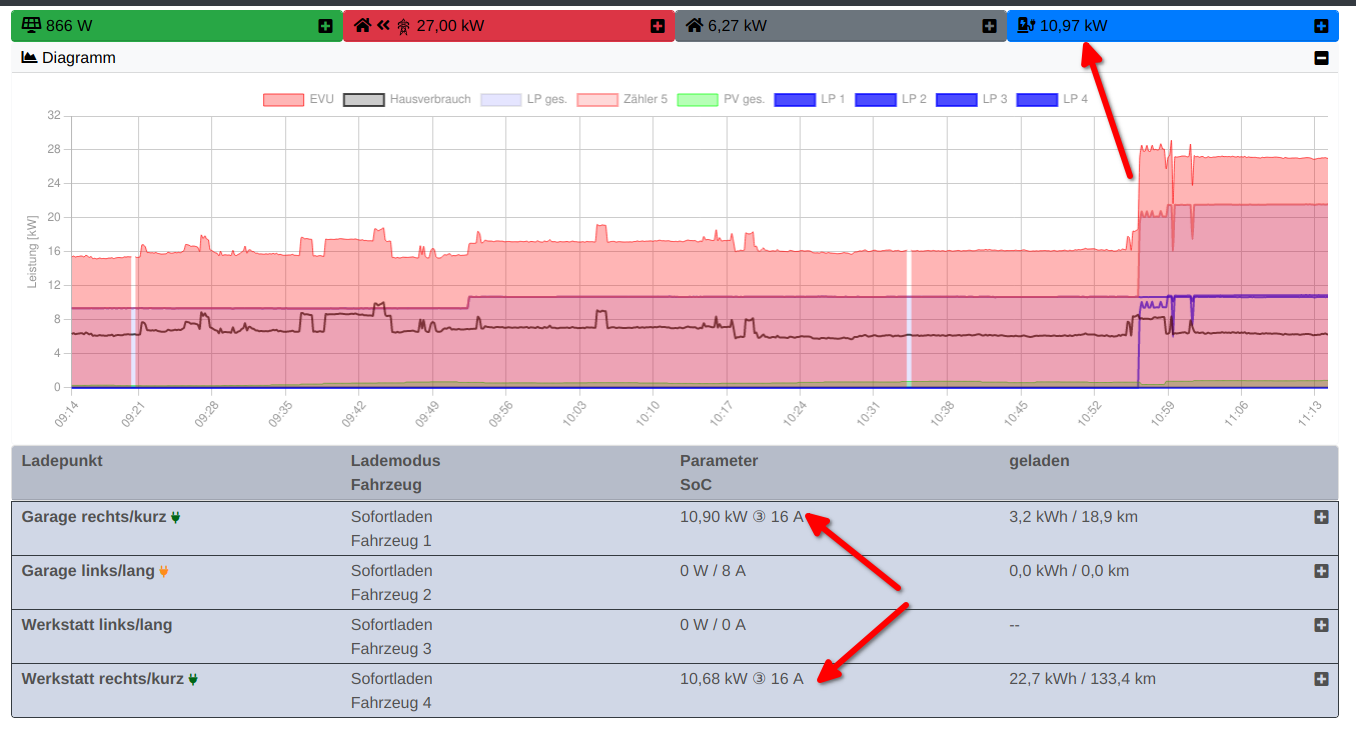Click the 10,97 kW charging value
Viewport: 1356px width, 730px height.
tap(1074, 26)
